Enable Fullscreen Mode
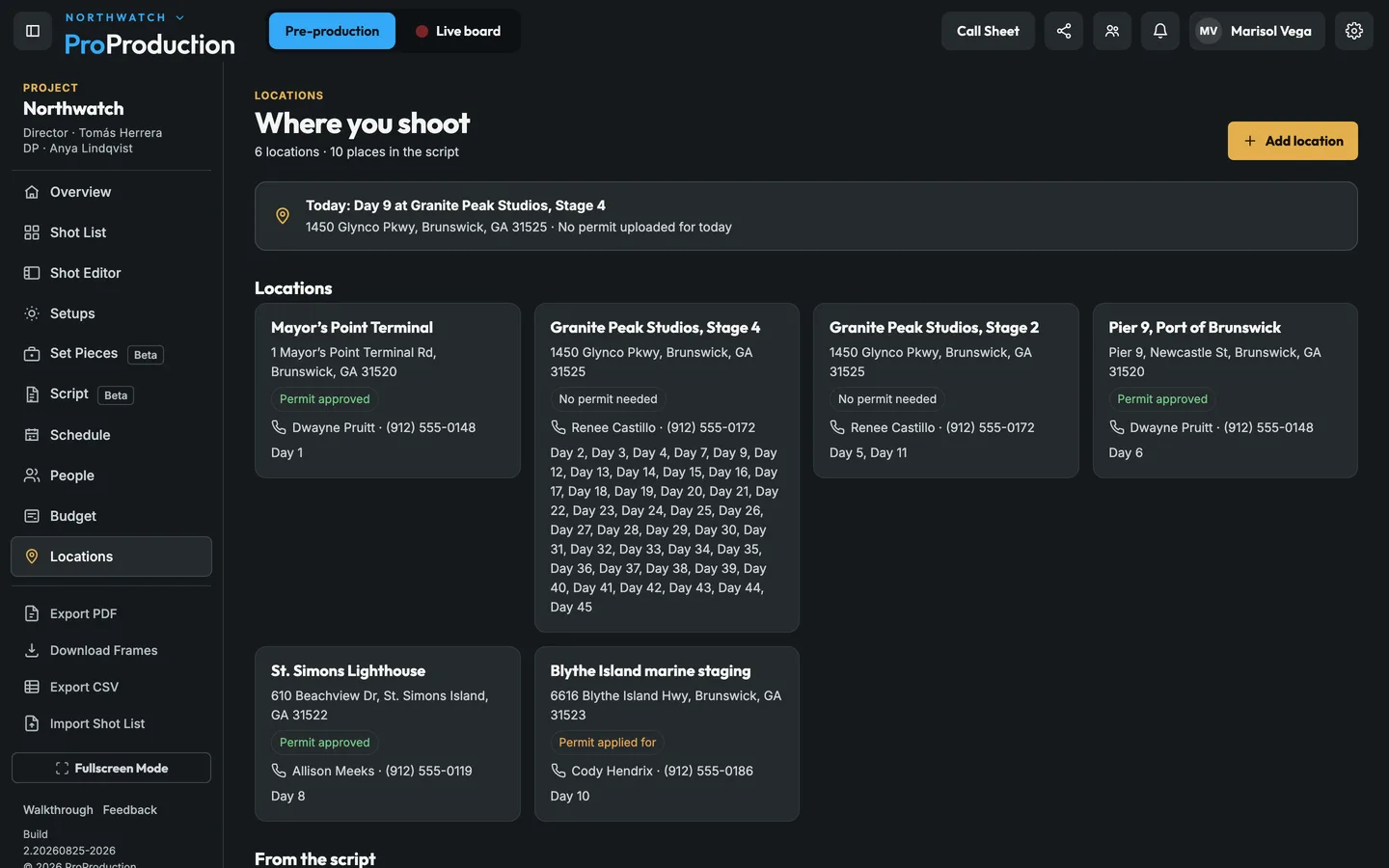Image resolution: width=1389 pixels, height=868 pixels. [x=111, y=768]
